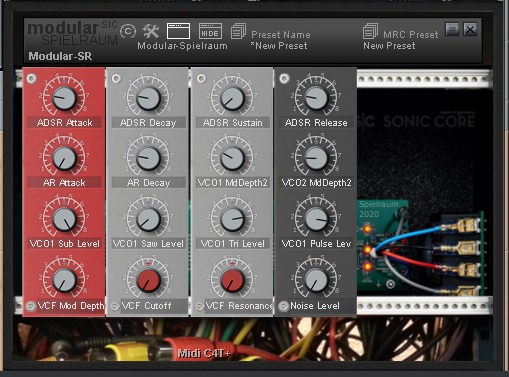Click the ADSR Release knob

point(316,98)
